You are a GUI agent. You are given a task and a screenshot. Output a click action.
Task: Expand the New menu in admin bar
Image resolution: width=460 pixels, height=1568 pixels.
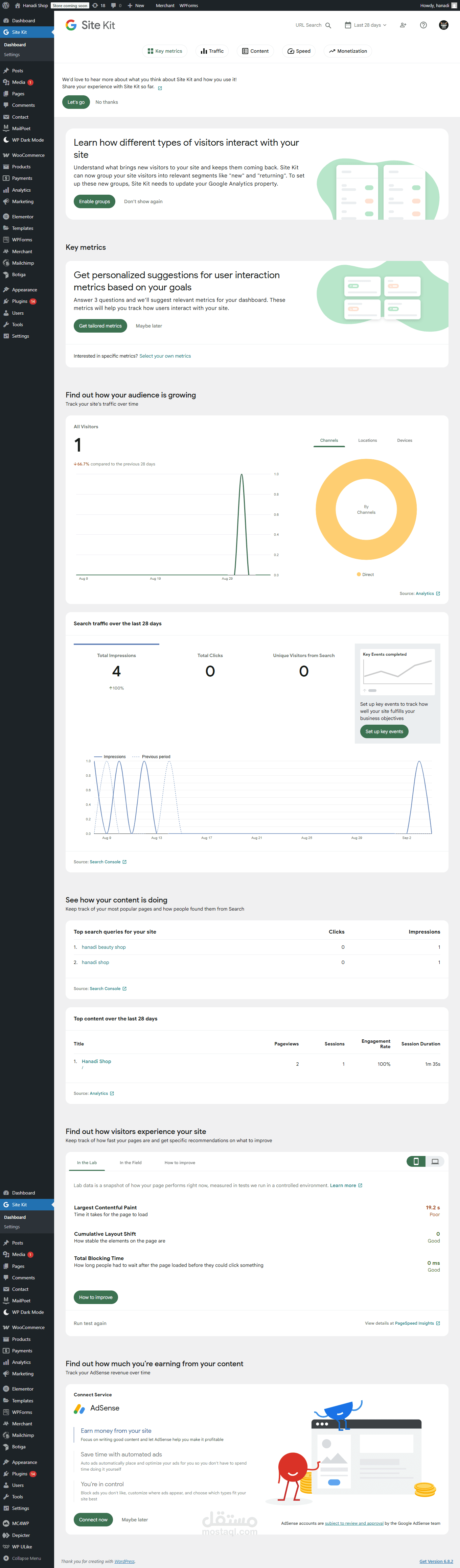pyautogui.click(x=136, y=5)
